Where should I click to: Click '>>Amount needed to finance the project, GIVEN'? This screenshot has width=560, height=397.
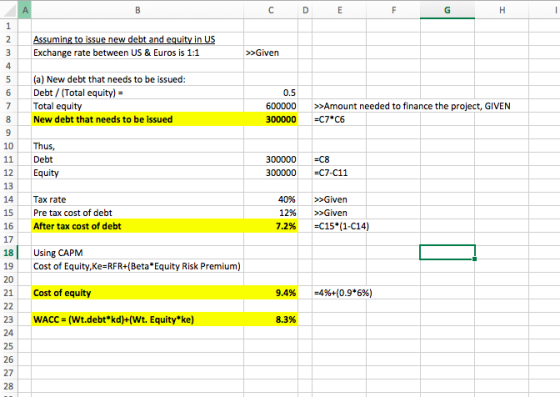tap(412, 106)
